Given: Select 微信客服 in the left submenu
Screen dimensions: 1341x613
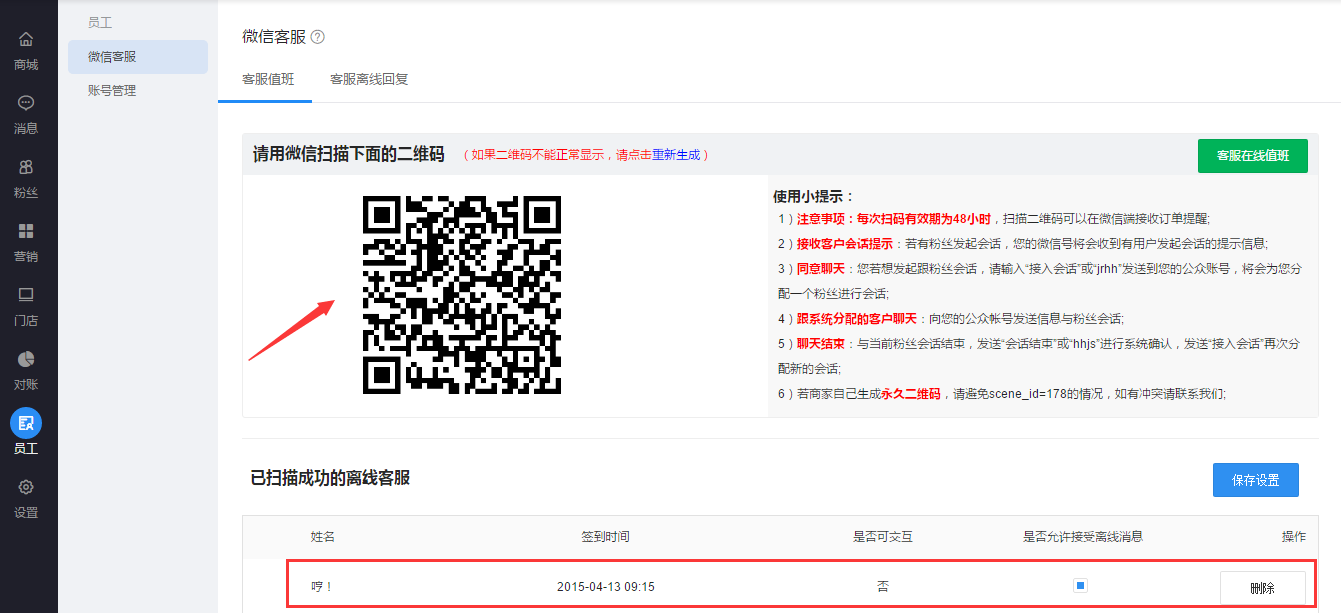Looking at the screenshot, I should [x=112, y=57].
